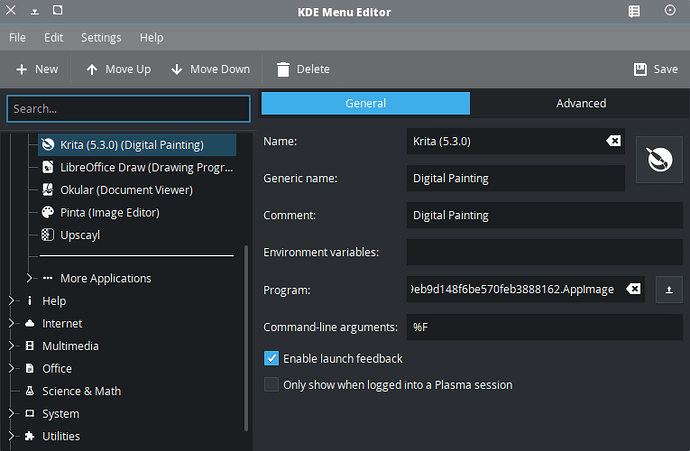
Task: Click inside the Name field text
Action: point(441,141)
